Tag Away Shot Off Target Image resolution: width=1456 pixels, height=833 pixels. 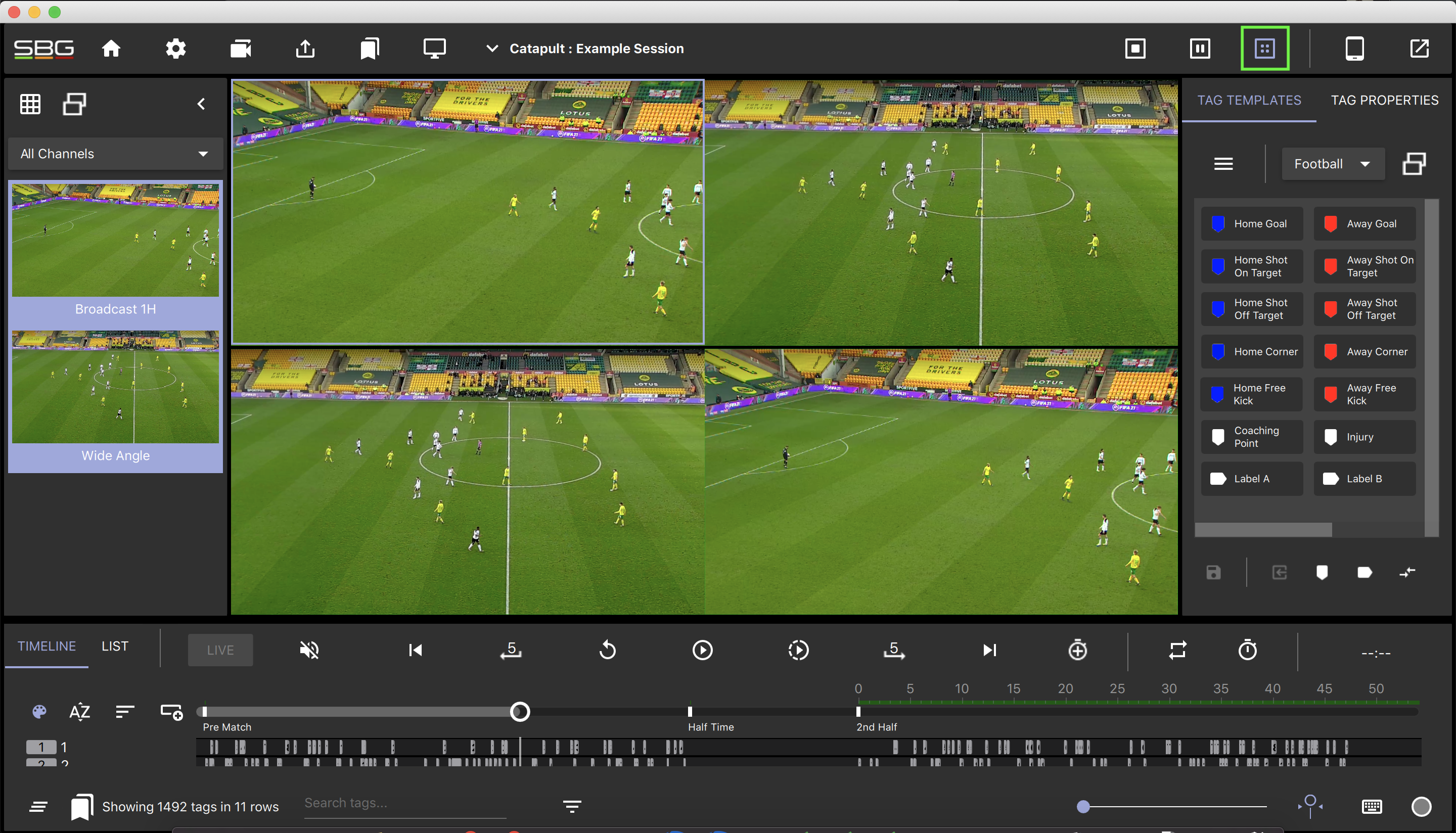coord(1364,309)
